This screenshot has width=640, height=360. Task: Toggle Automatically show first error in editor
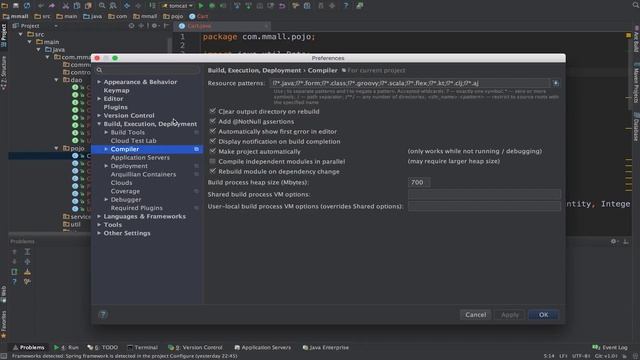[212, 131]
